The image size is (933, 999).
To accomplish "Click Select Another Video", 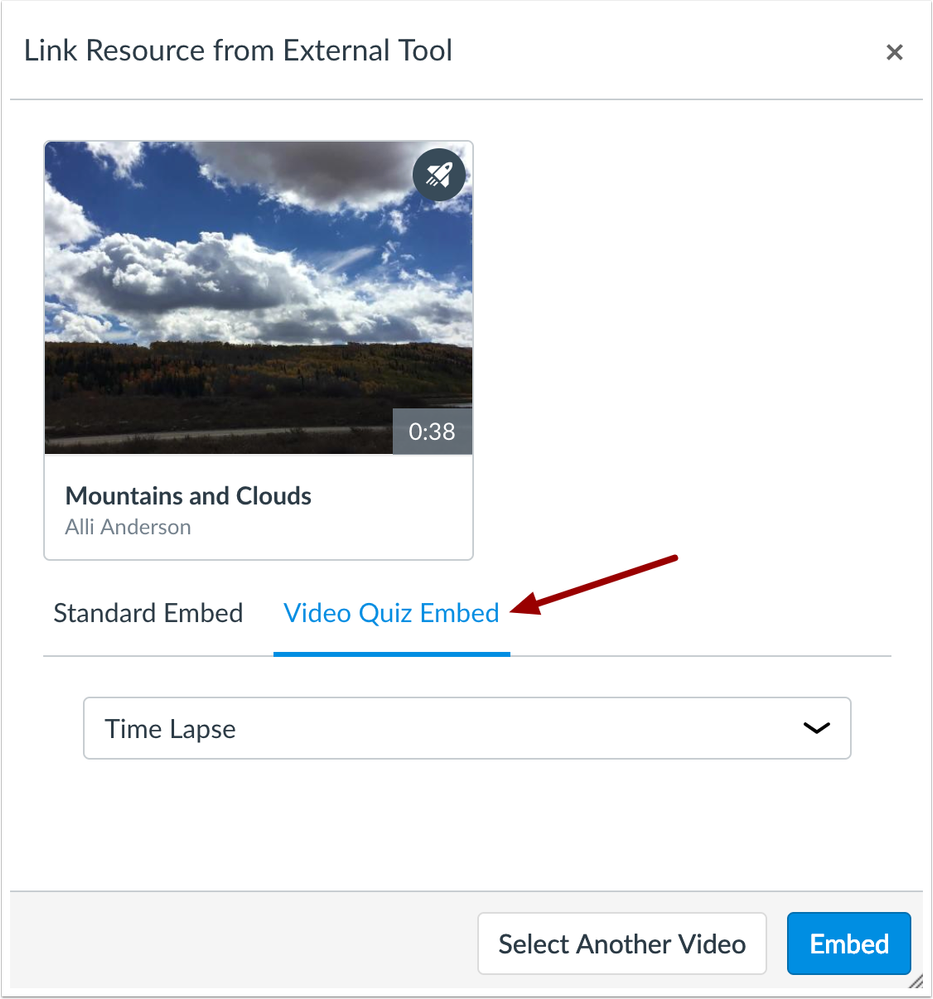I will 621,943.
